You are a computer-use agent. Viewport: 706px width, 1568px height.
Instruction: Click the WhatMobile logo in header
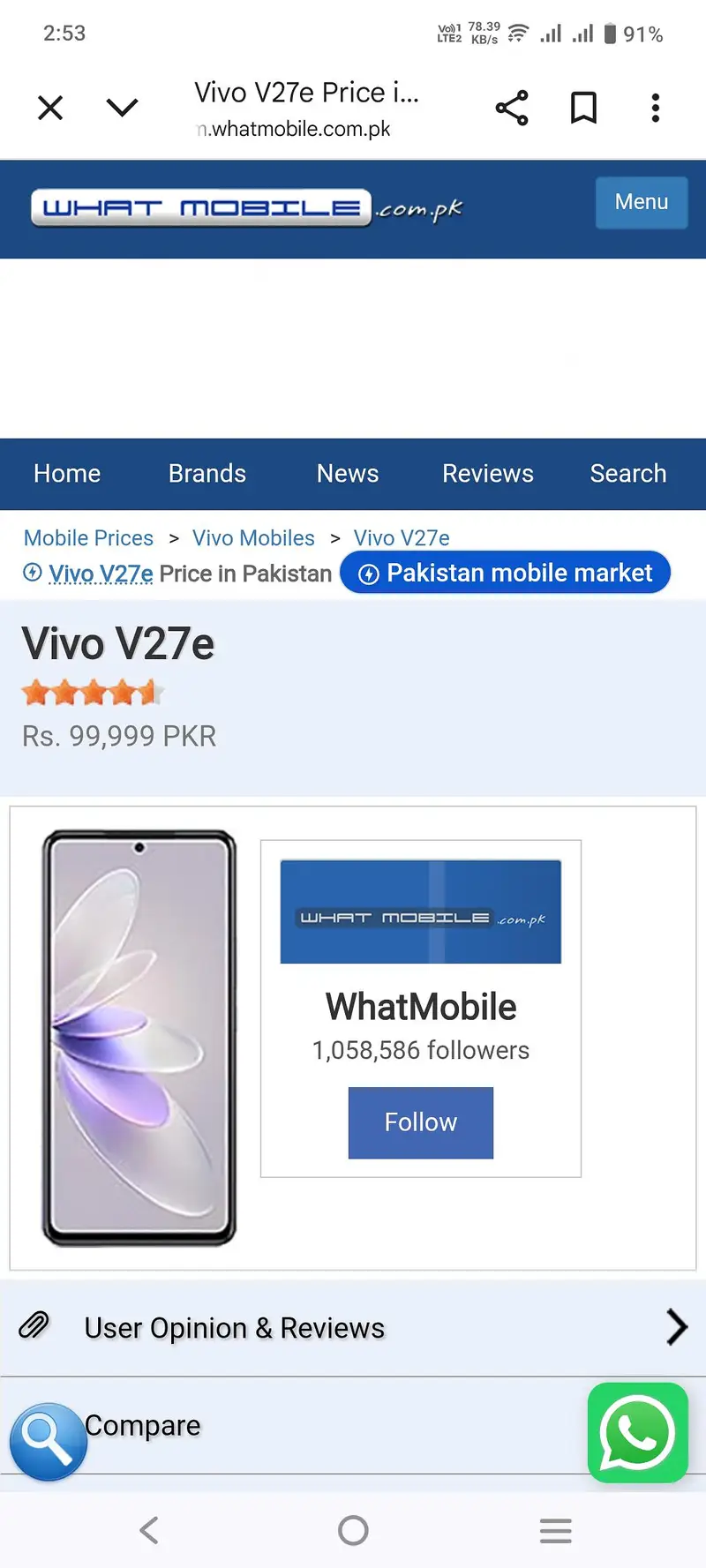click(245, 208)
